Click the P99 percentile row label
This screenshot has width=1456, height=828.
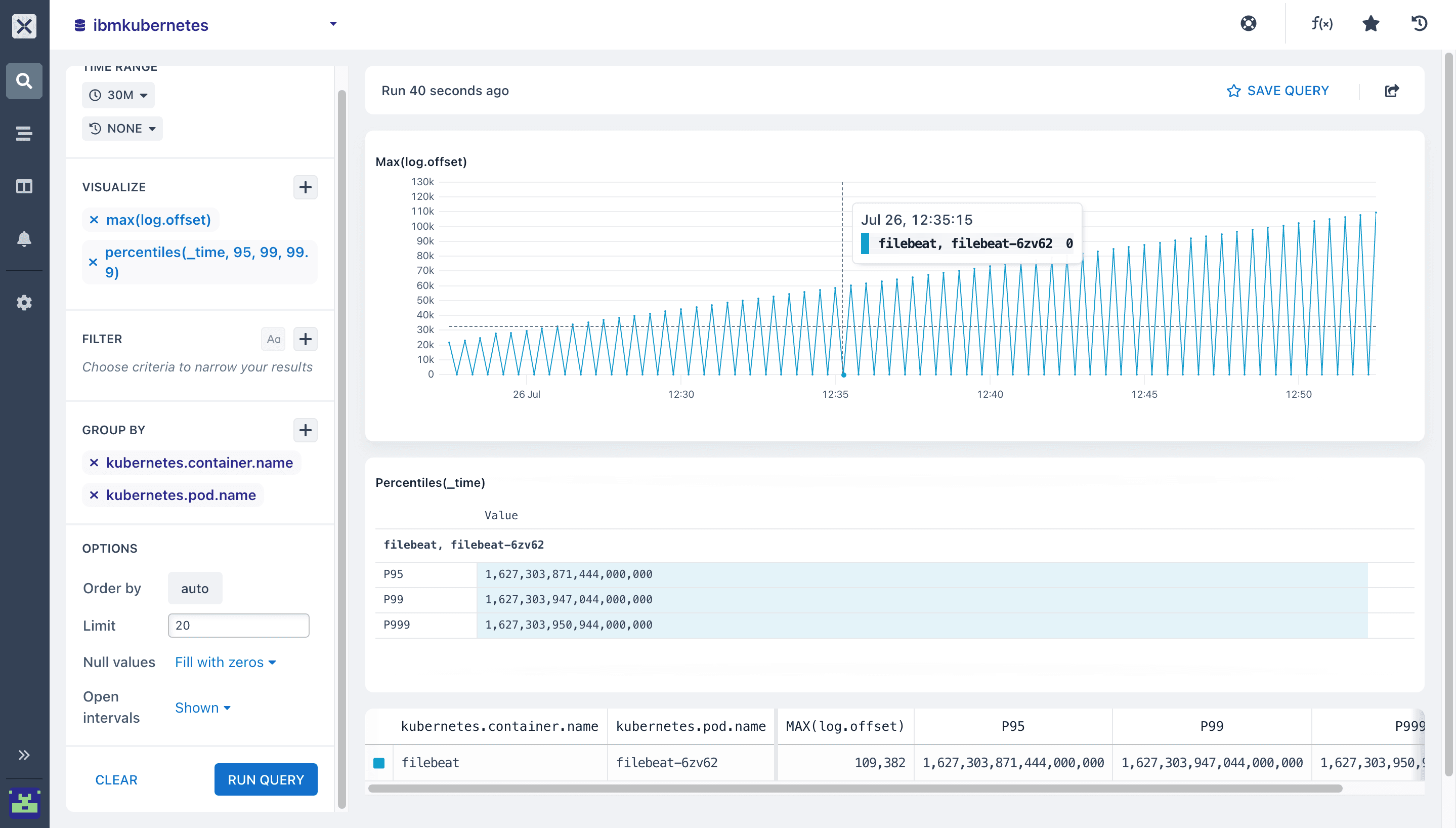tap(393, 599)
